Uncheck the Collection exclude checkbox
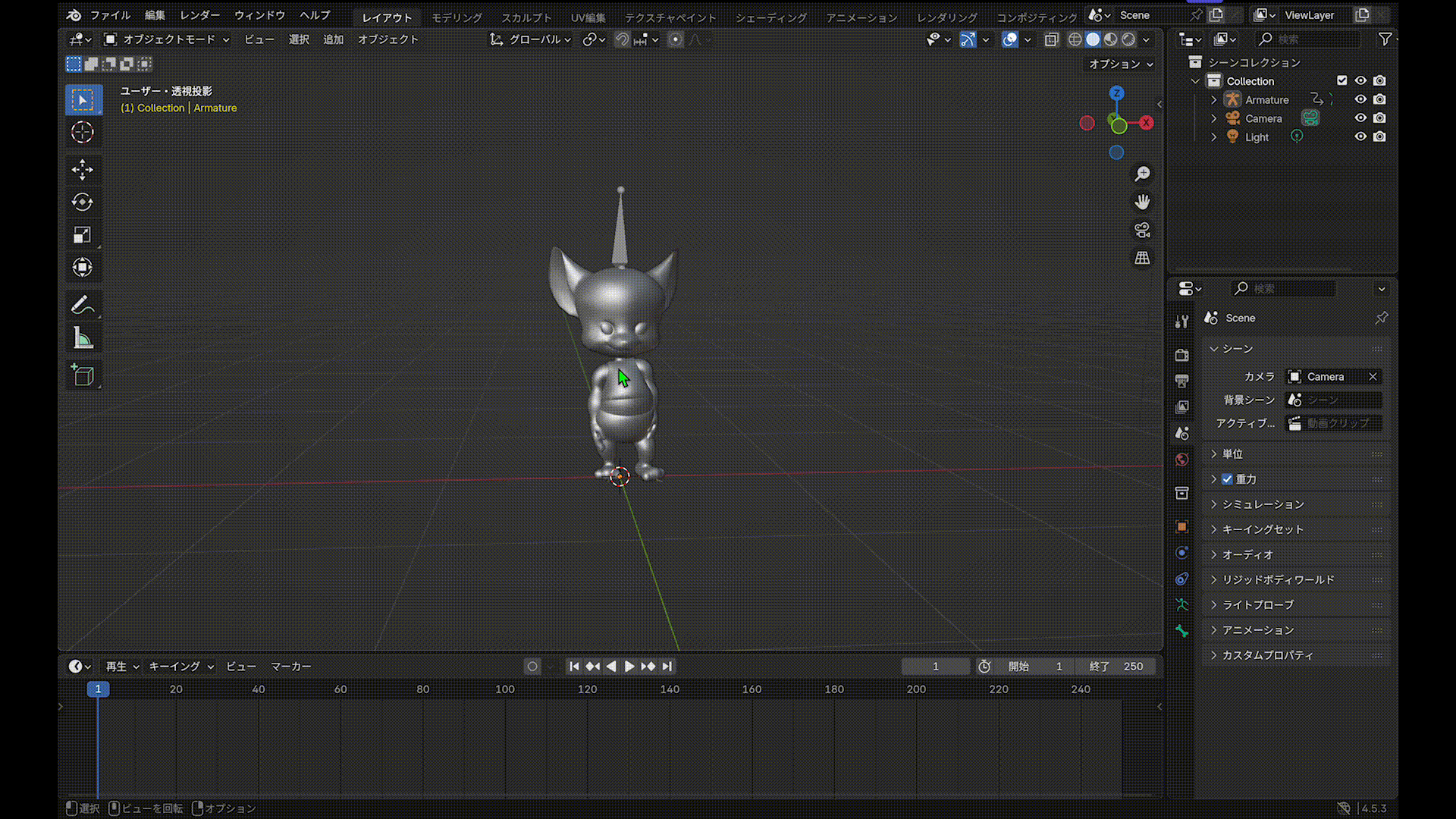Viewport: 1456px width, 819px height. pyautogui.click(x=1342, y=80)
